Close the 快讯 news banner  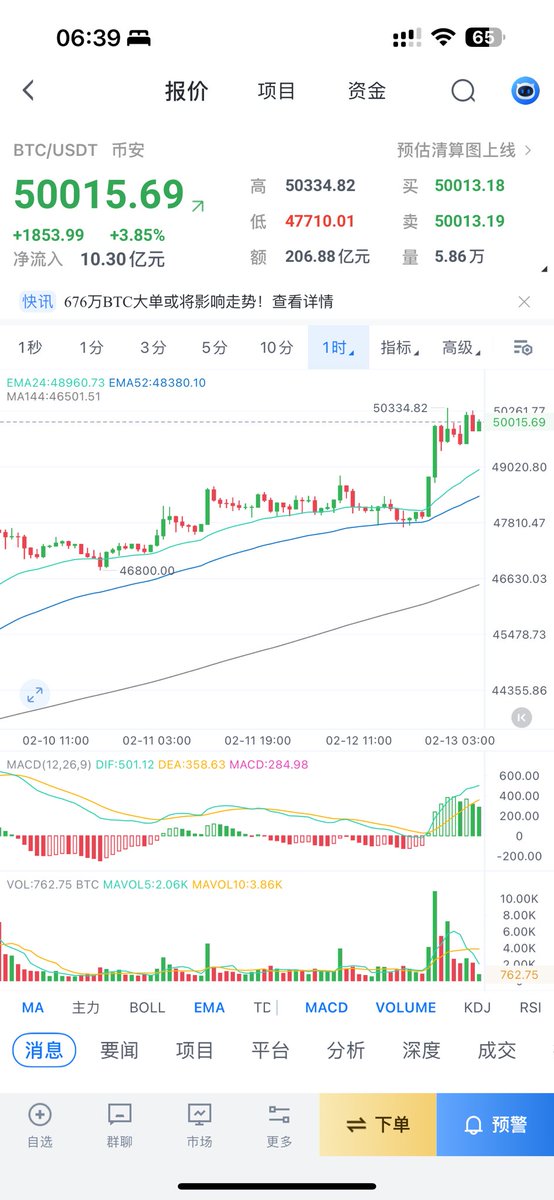click(x=524, y=301)
